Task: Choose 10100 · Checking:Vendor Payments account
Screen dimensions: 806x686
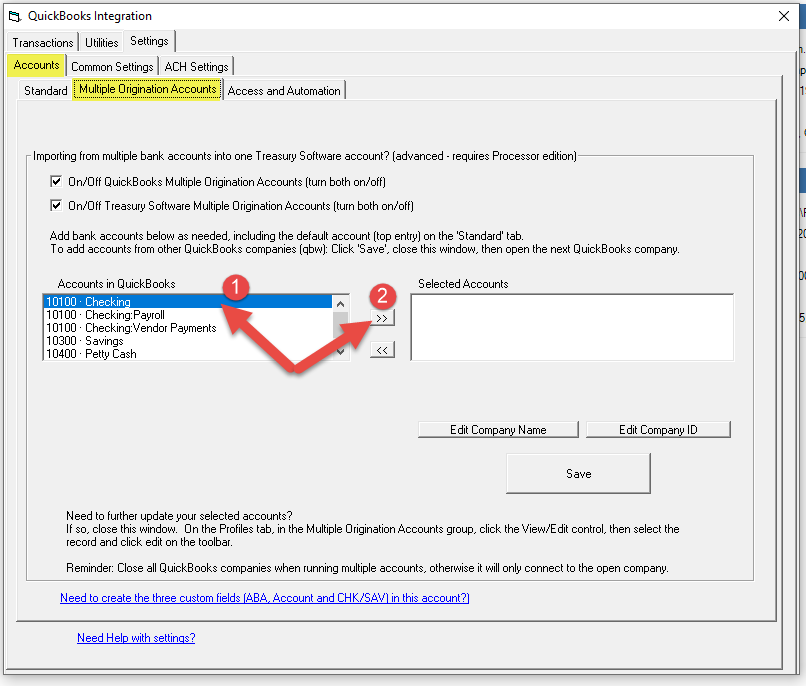Action: tap(188, 328)
